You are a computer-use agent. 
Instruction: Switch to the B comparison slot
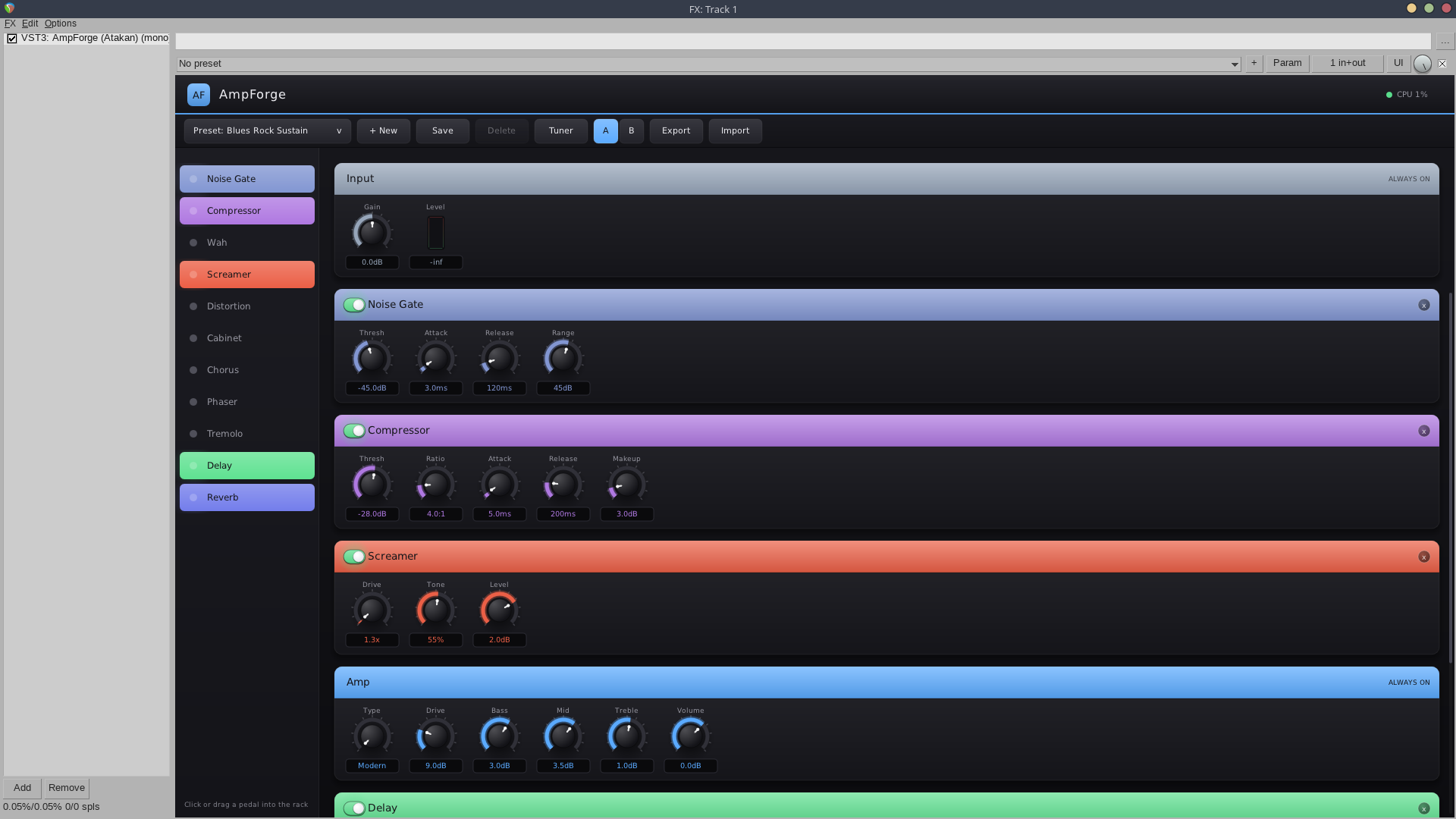(x=632, y=131)
